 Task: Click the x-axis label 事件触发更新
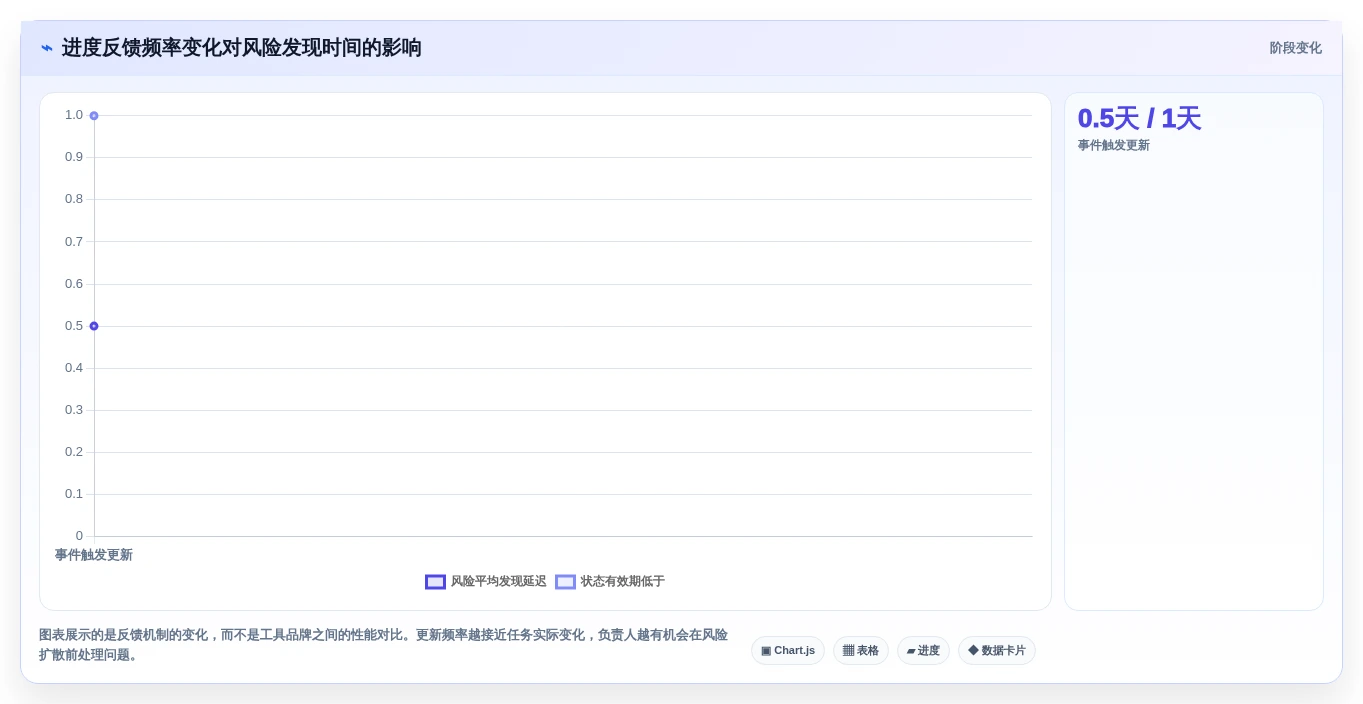[x=94, y=555]
